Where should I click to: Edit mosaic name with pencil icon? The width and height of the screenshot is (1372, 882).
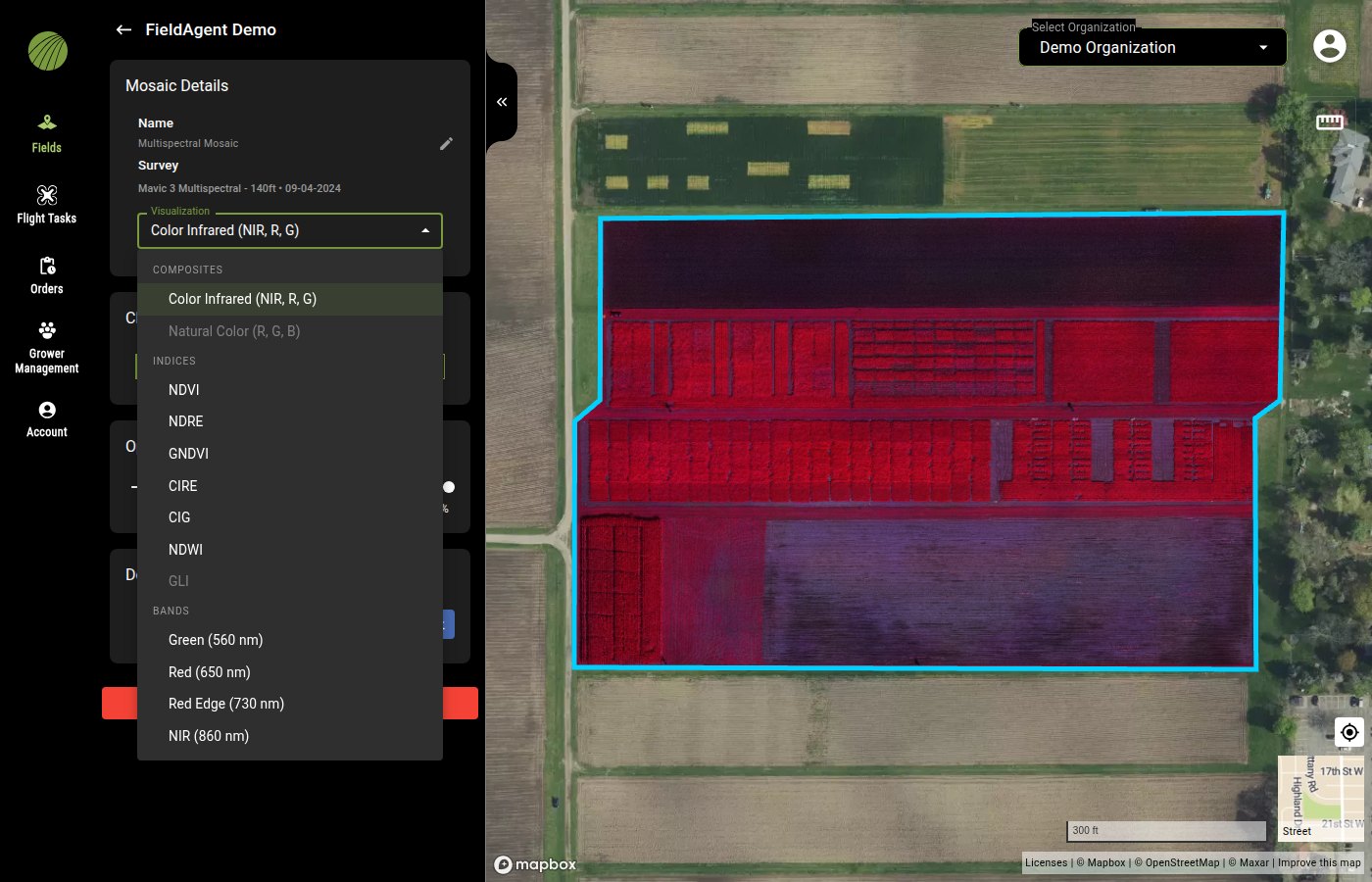[x=446, y=144]
